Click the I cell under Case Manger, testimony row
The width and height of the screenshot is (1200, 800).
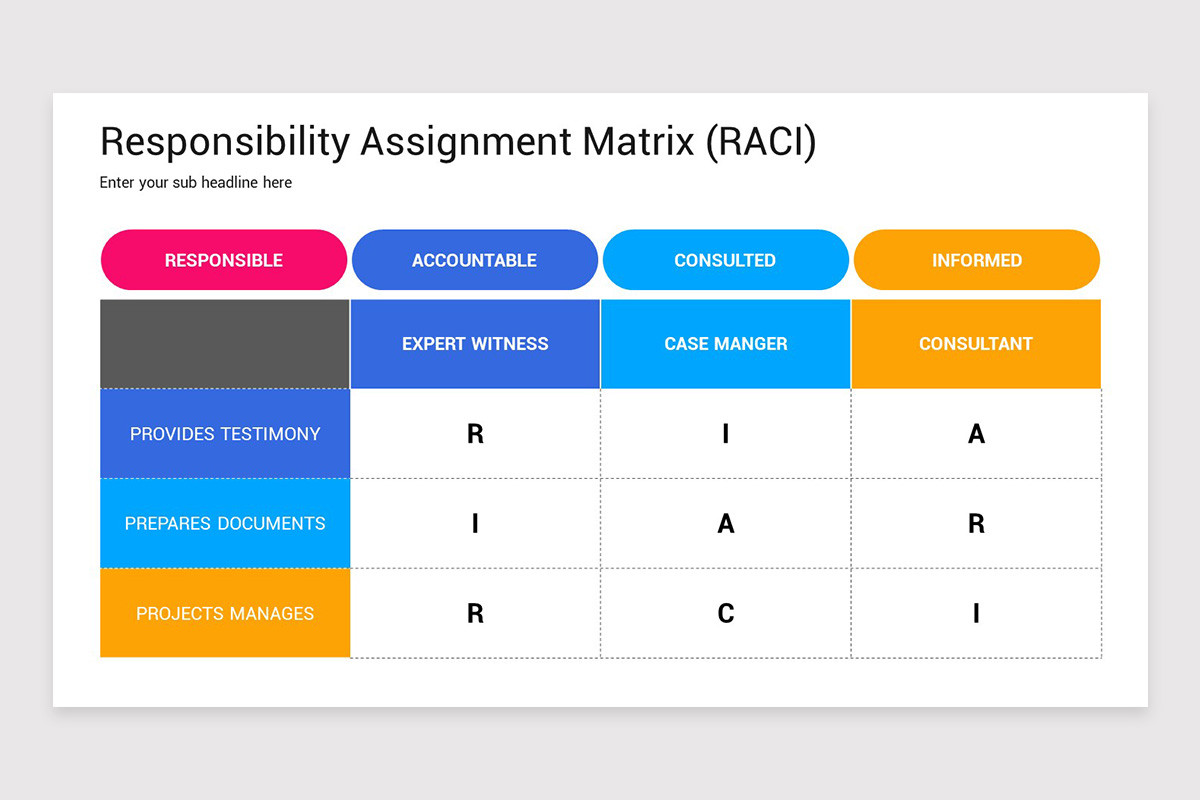pyautogui.click(x=726, y=434)
